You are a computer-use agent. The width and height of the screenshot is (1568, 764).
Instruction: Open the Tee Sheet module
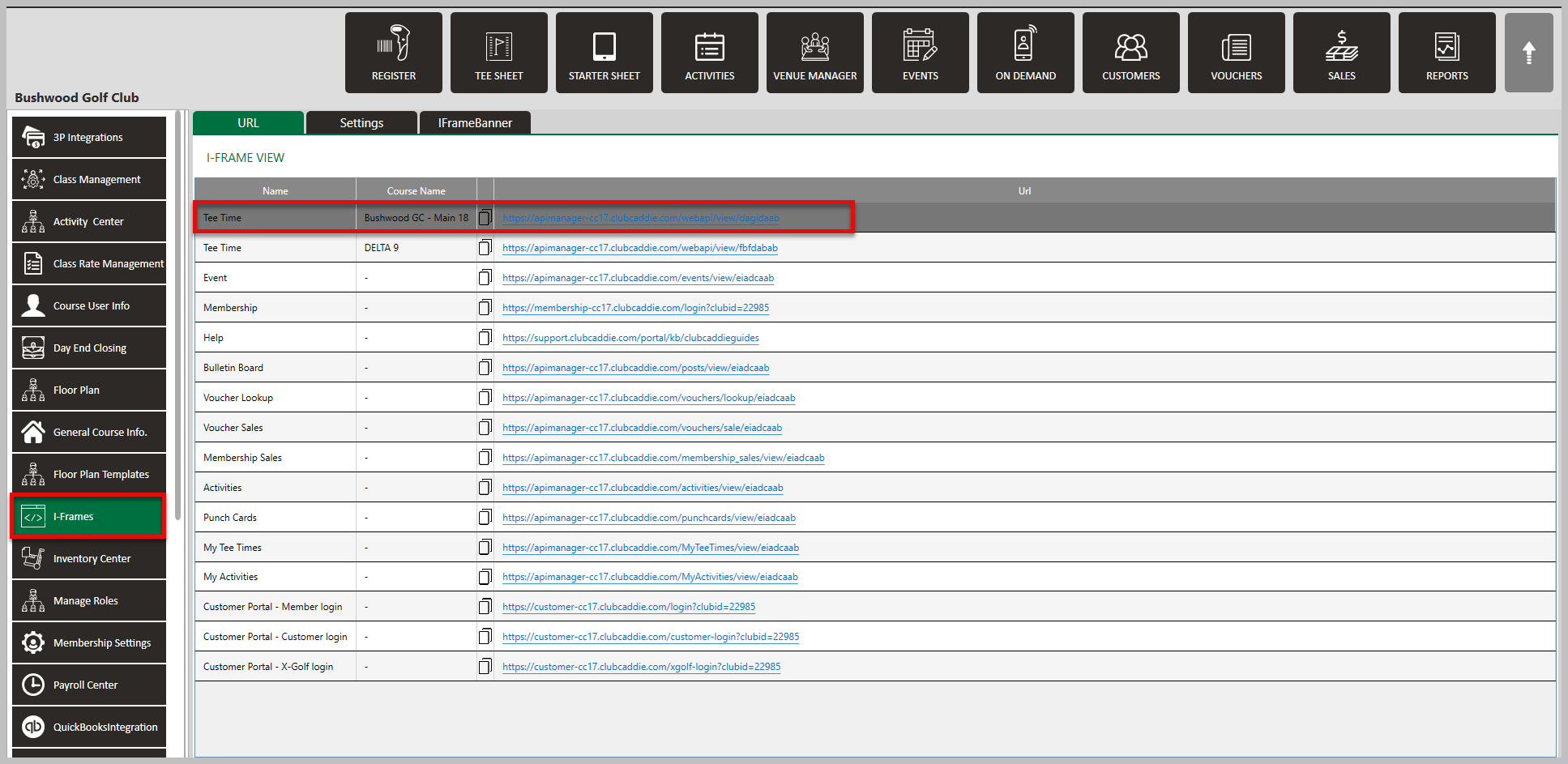tap(499, 53)
